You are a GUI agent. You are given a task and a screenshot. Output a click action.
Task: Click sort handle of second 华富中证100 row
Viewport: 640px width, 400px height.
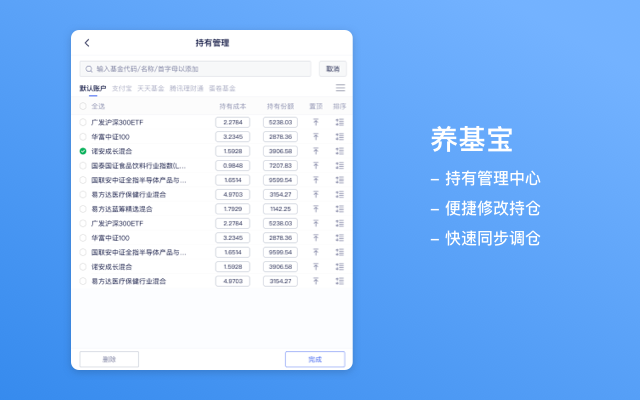pos(340,238)
